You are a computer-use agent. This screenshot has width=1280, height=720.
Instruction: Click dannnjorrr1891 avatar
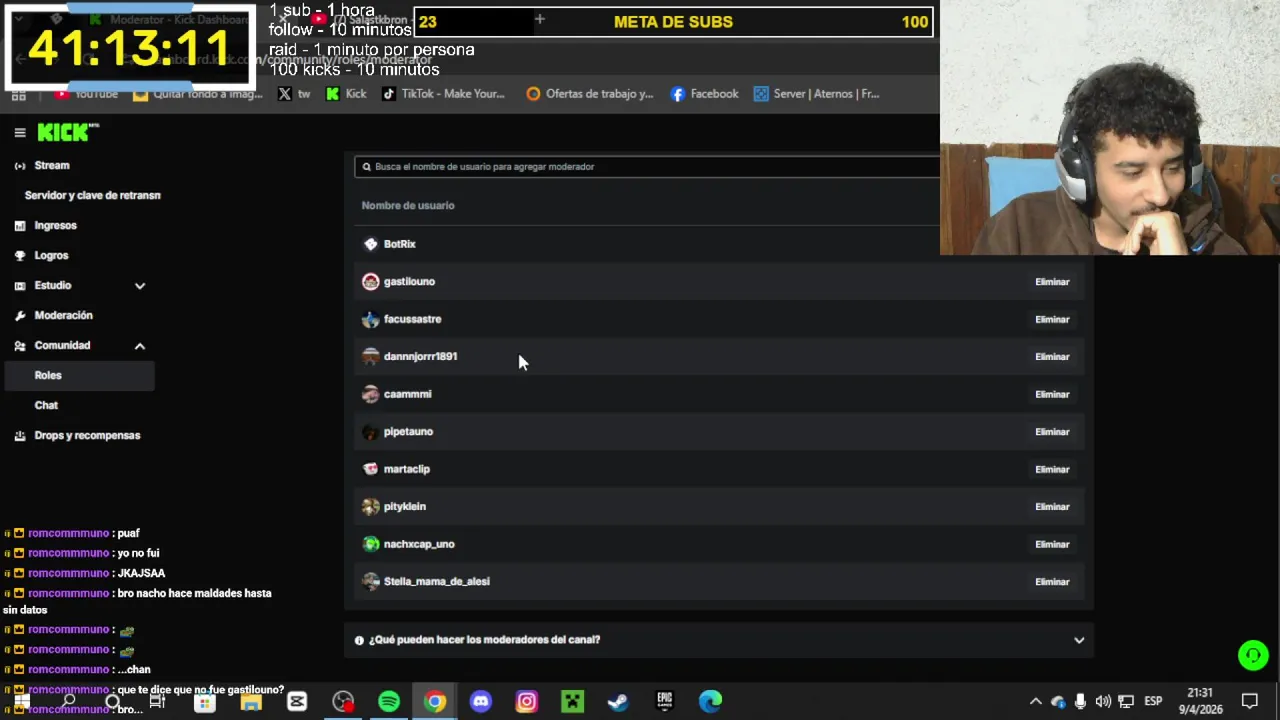[x=371, y=357]
